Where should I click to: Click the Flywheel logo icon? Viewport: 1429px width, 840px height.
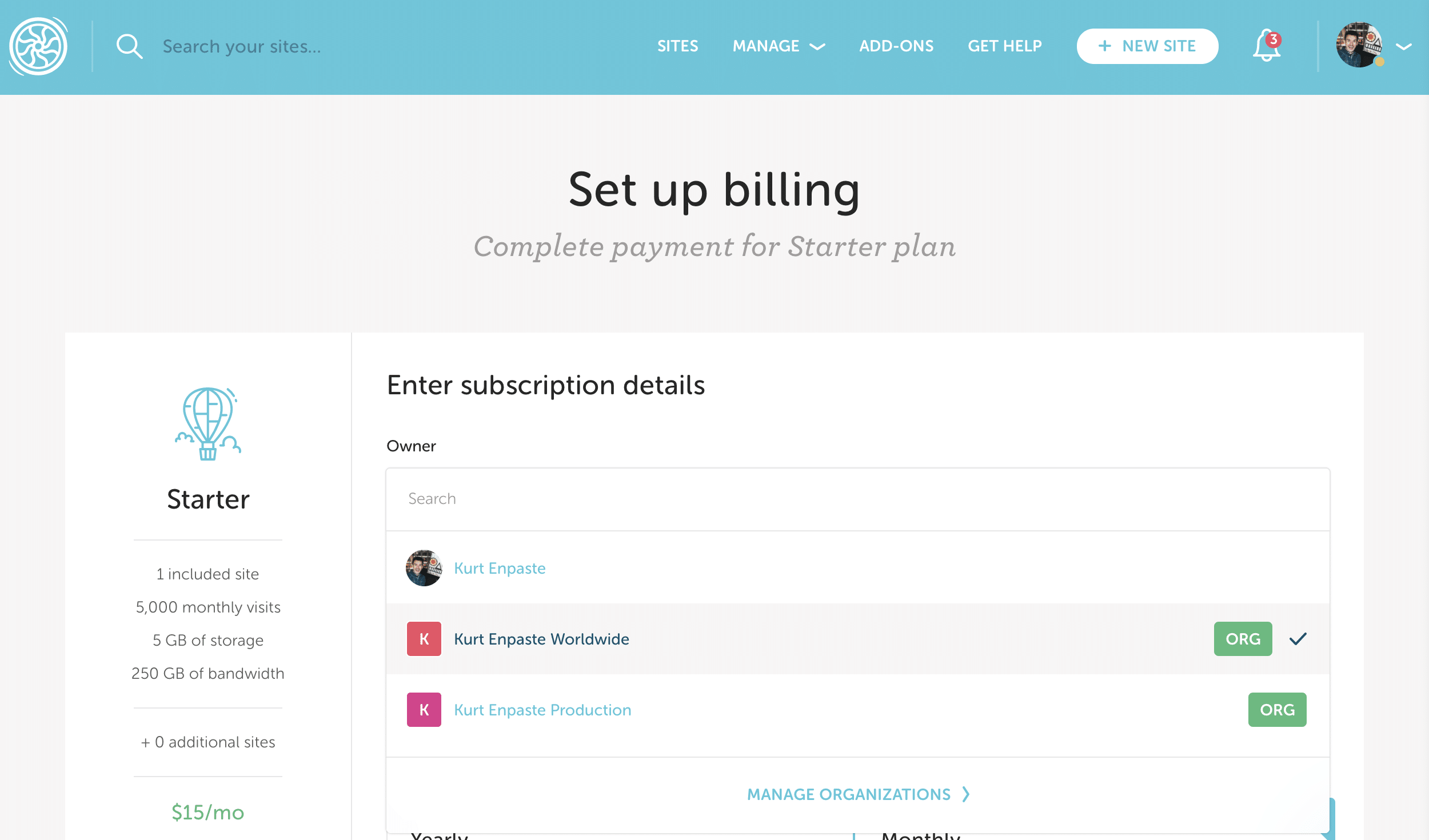(38, 46)
